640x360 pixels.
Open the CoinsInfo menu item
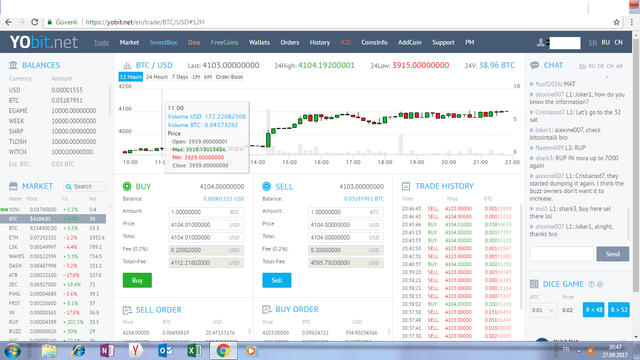(x=374, y=42)
